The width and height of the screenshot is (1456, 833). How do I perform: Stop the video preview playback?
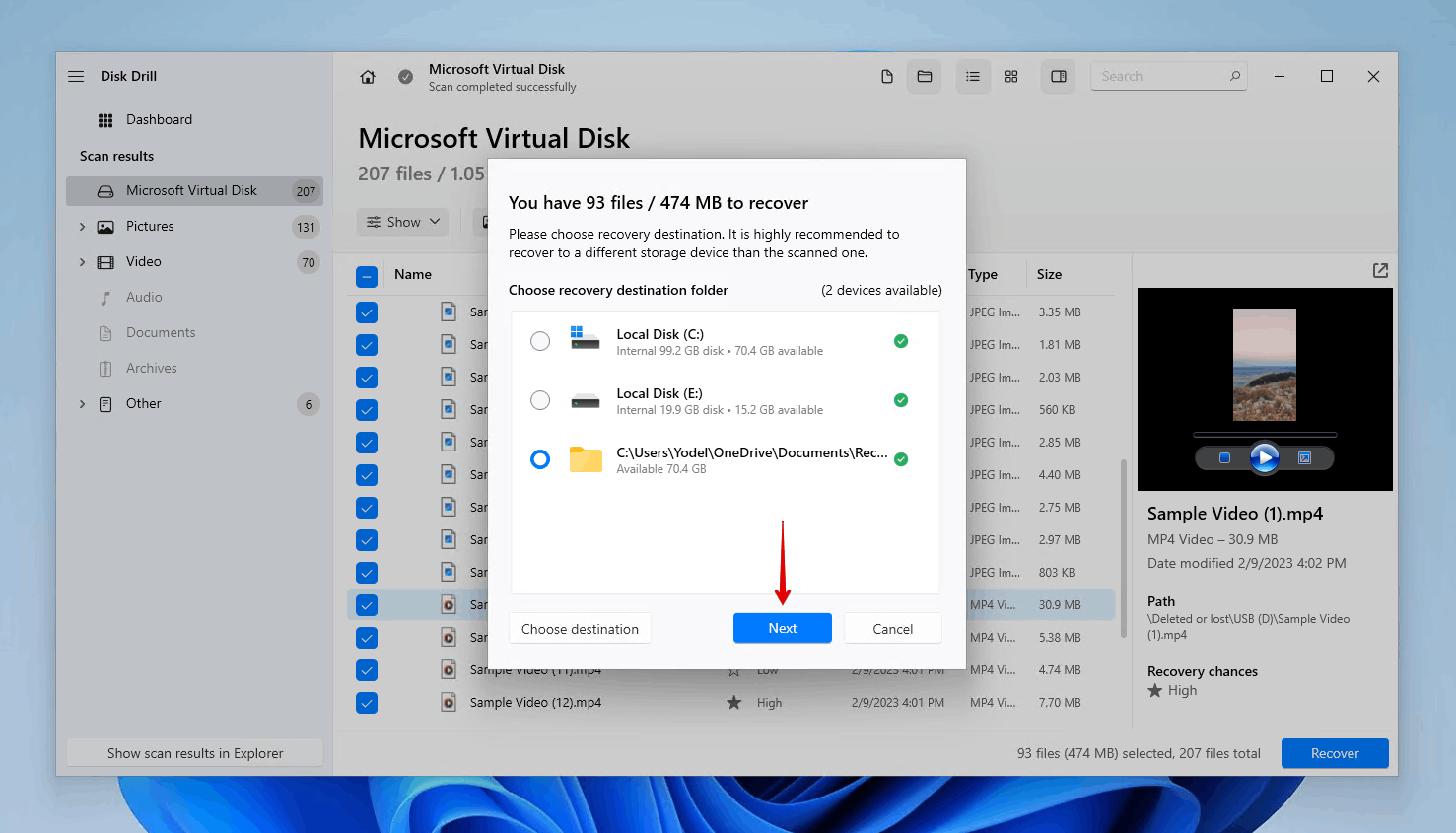[1224, 458]
